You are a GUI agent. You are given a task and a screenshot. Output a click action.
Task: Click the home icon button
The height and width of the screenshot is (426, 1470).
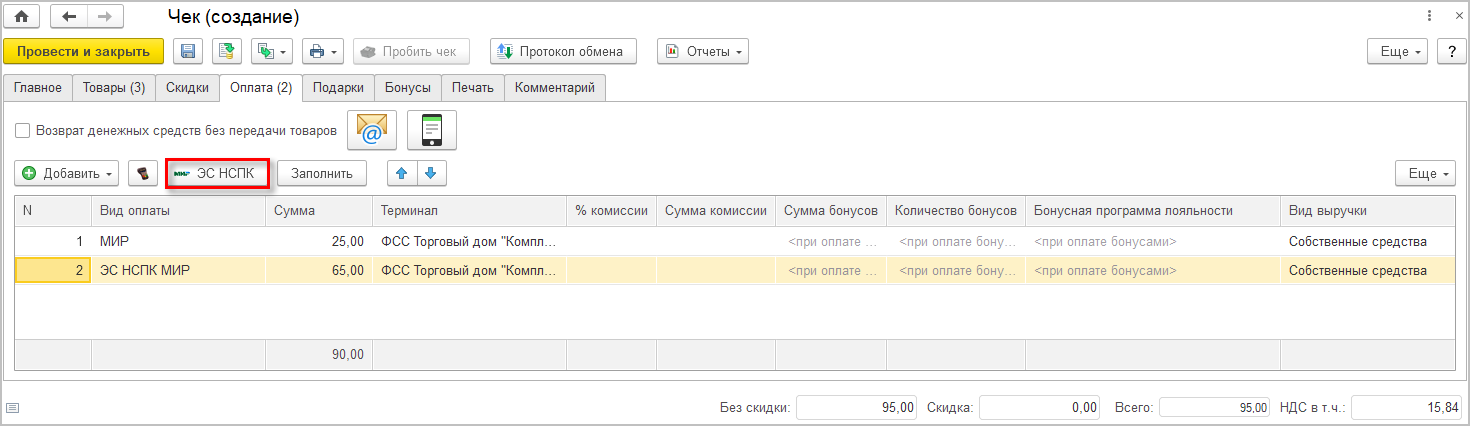tap(21, 17)
